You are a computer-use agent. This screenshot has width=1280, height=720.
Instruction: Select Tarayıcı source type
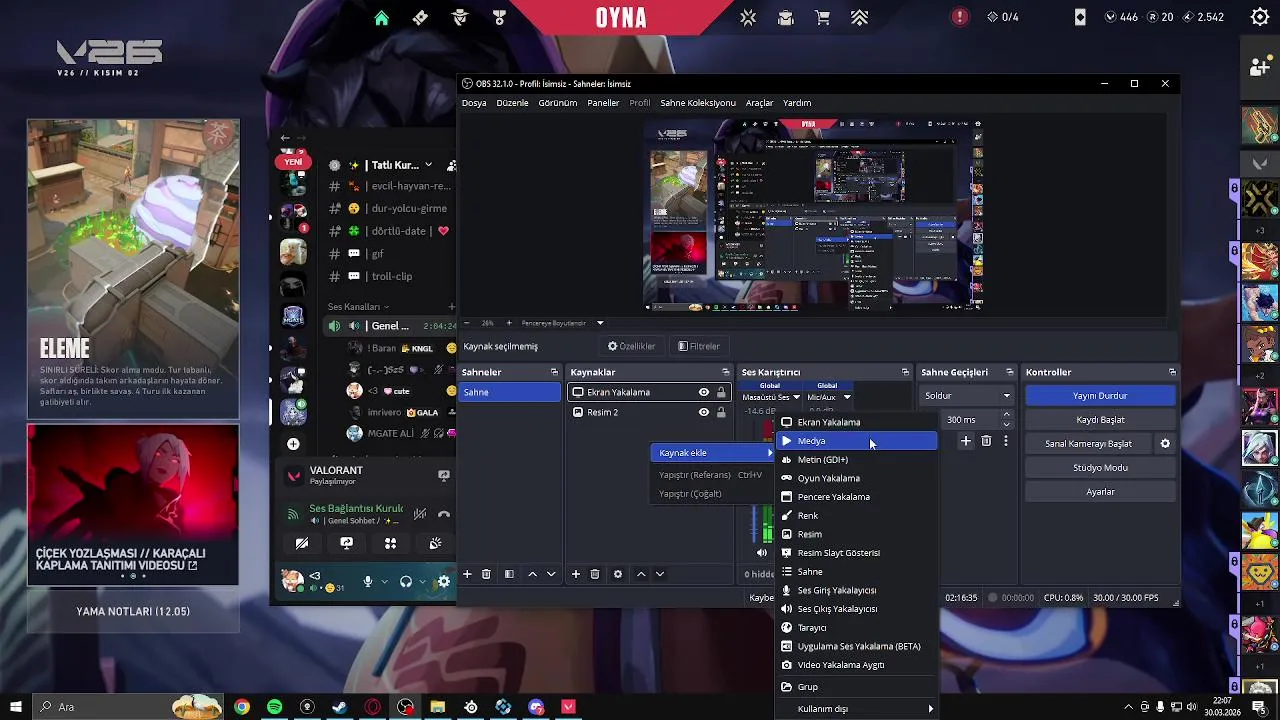[857, 628]
